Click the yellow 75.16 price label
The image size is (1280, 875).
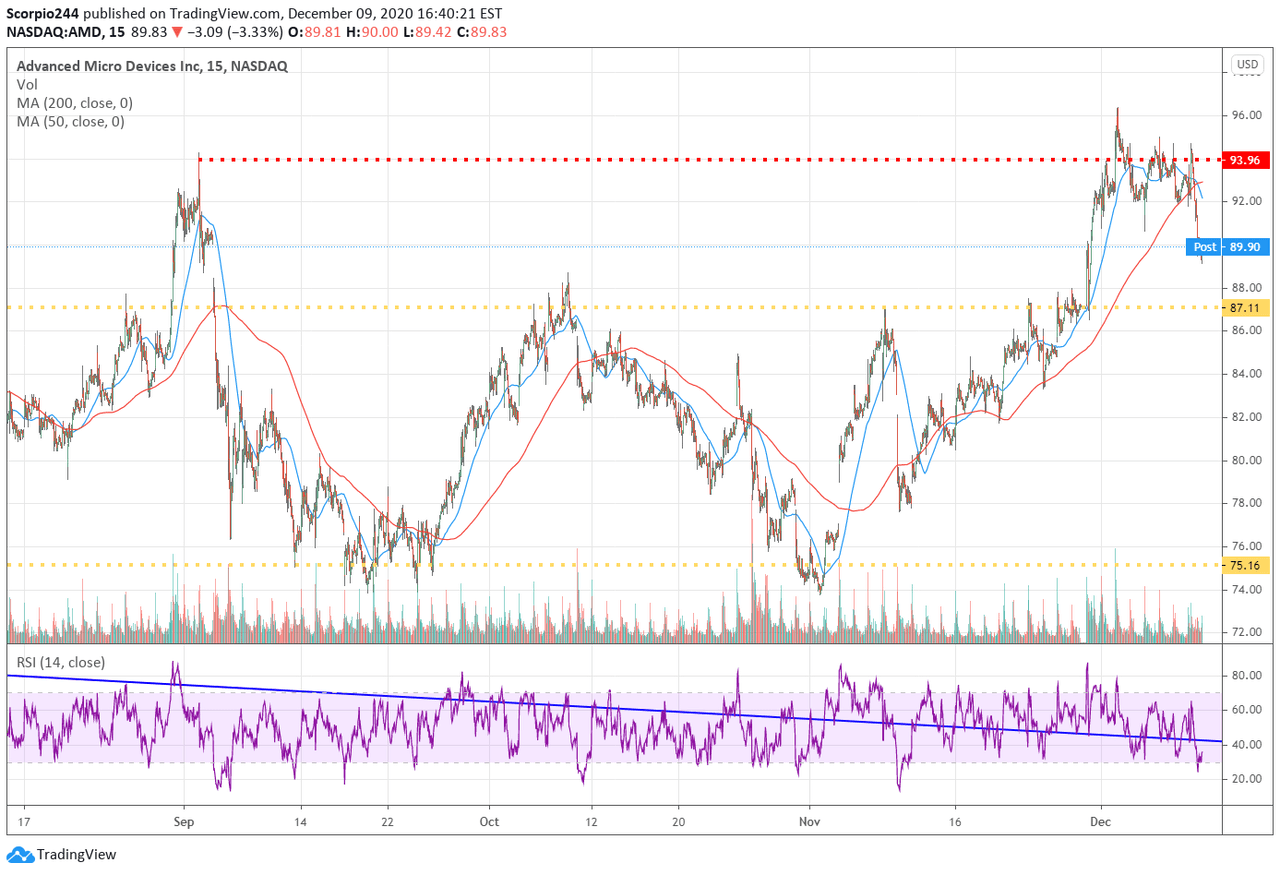coord(1247,565)
